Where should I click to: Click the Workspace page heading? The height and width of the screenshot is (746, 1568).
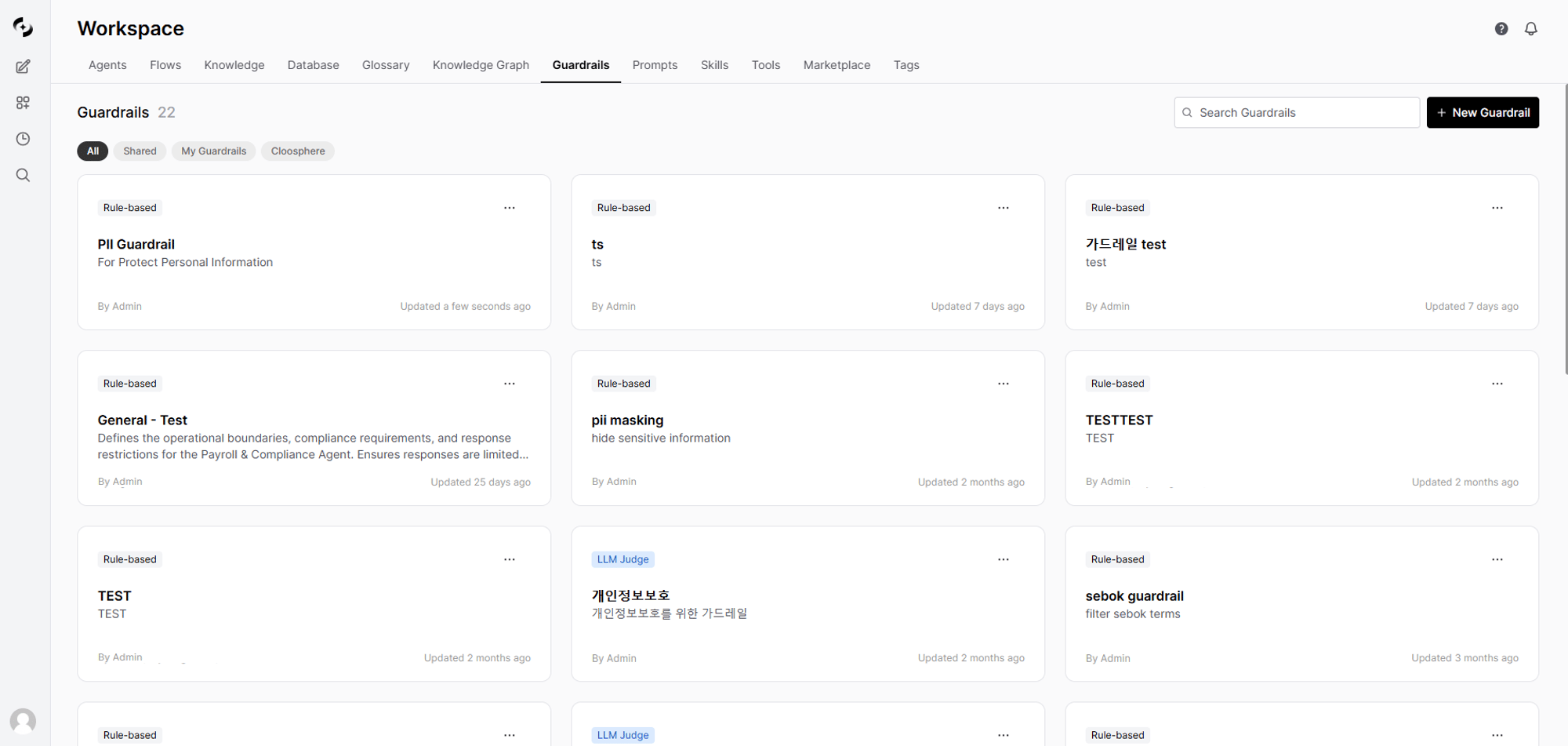pyautogui.click(x=131, y=29)
